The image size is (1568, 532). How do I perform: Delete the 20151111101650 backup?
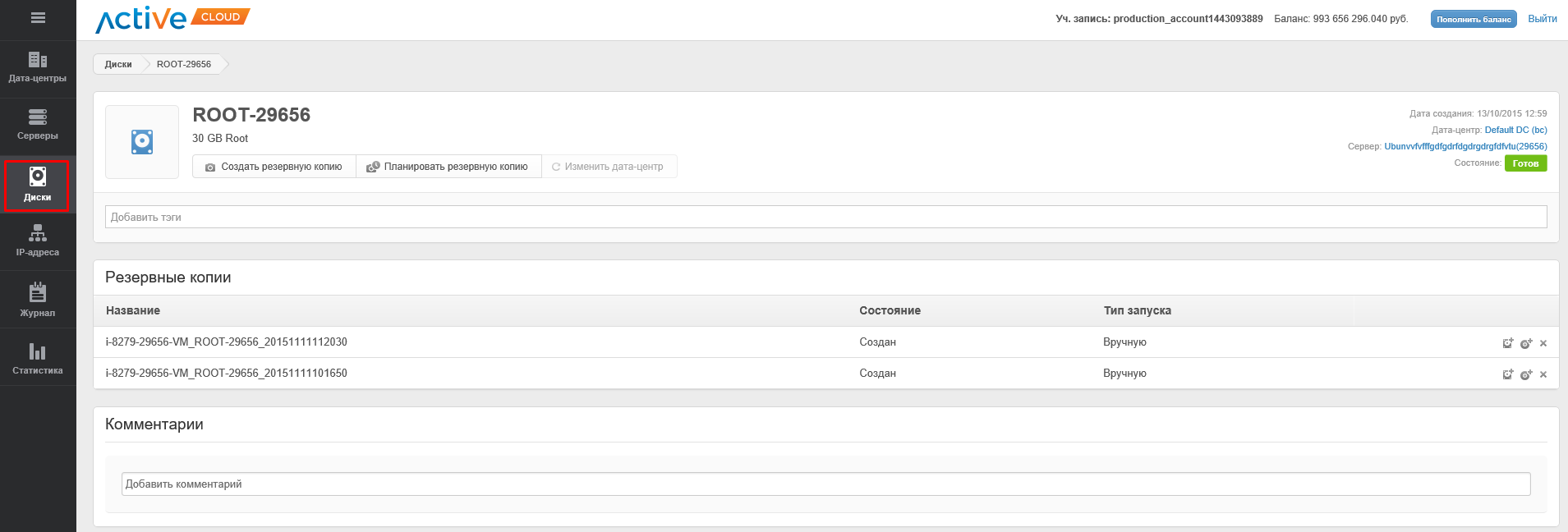(x=1543, y=374)
